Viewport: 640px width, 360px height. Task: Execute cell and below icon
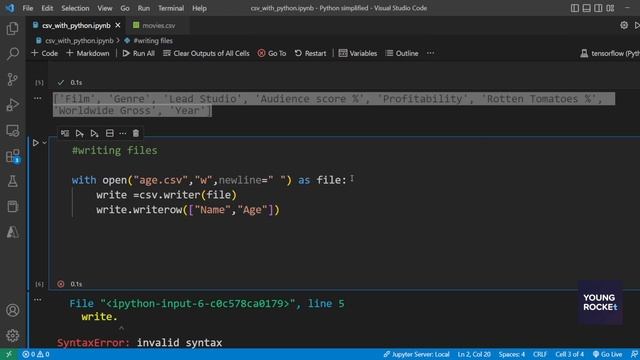[94, 133]
